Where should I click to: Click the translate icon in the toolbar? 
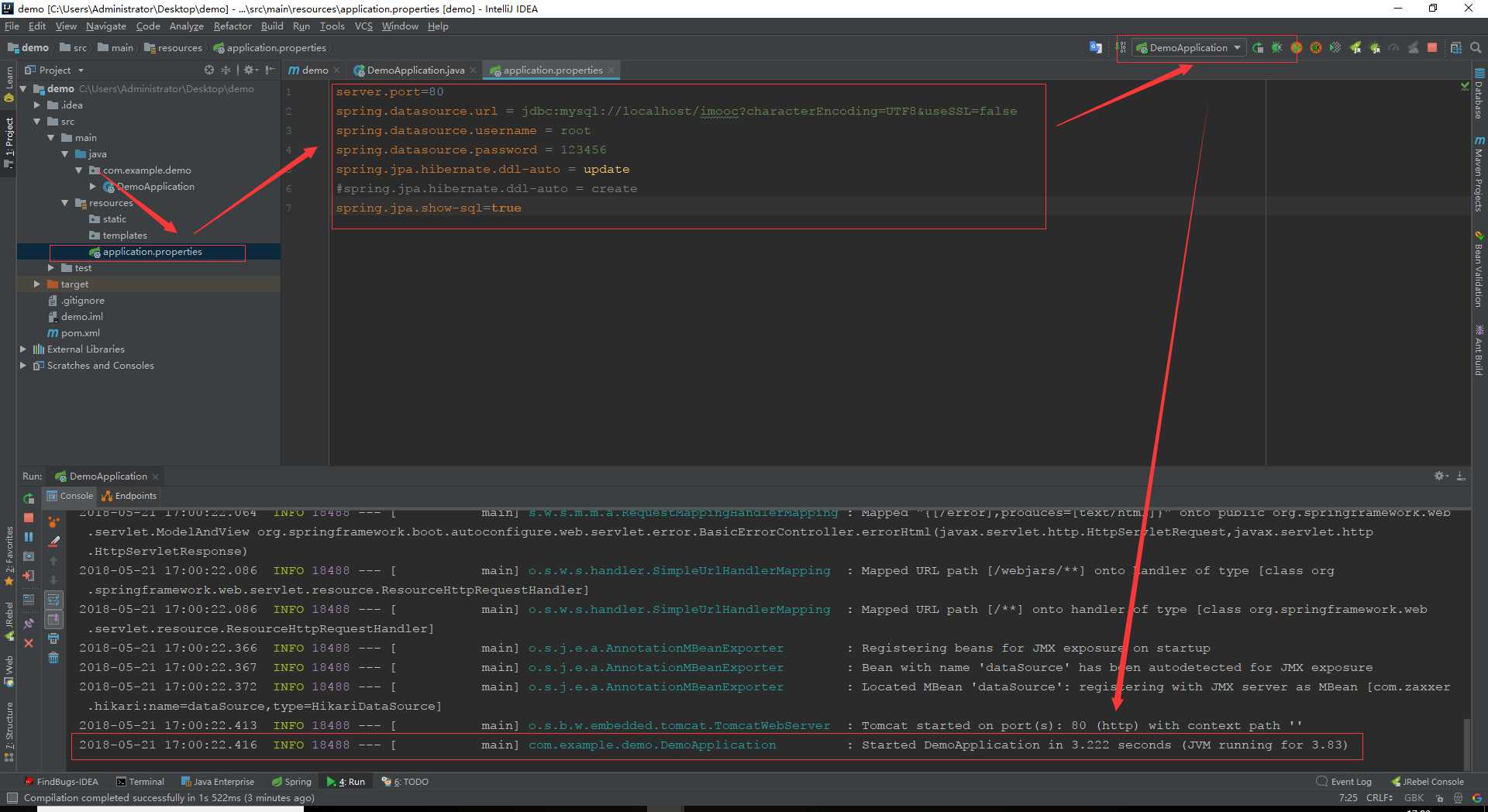(1095, 48)
